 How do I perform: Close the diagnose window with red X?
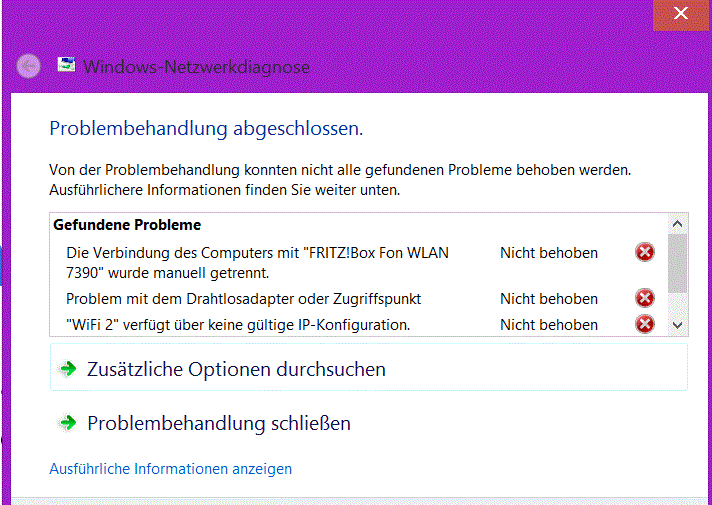(681, 14)
